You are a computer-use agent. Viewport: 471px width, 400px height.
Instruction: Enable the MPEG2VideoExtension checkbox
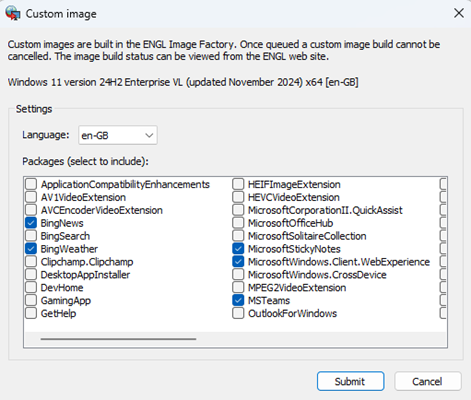[x=238, y=287]
